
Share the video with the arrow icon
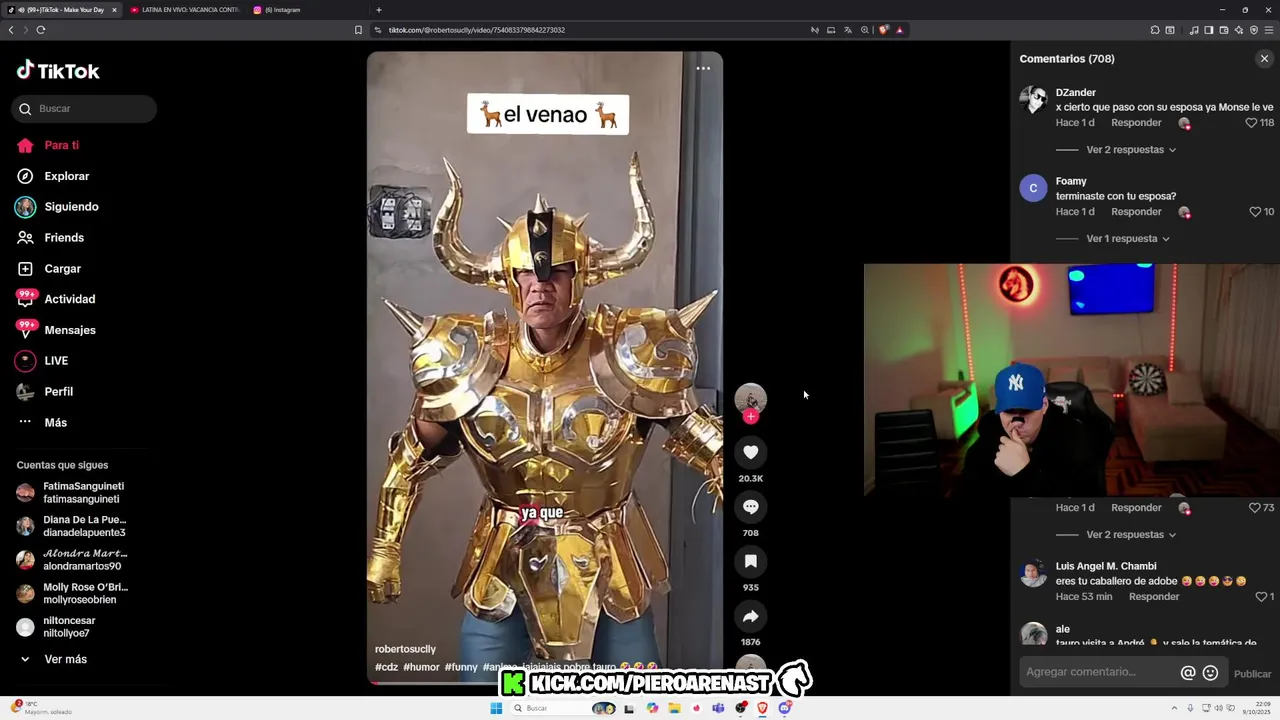pyautogui.click(x=751, y=616)
